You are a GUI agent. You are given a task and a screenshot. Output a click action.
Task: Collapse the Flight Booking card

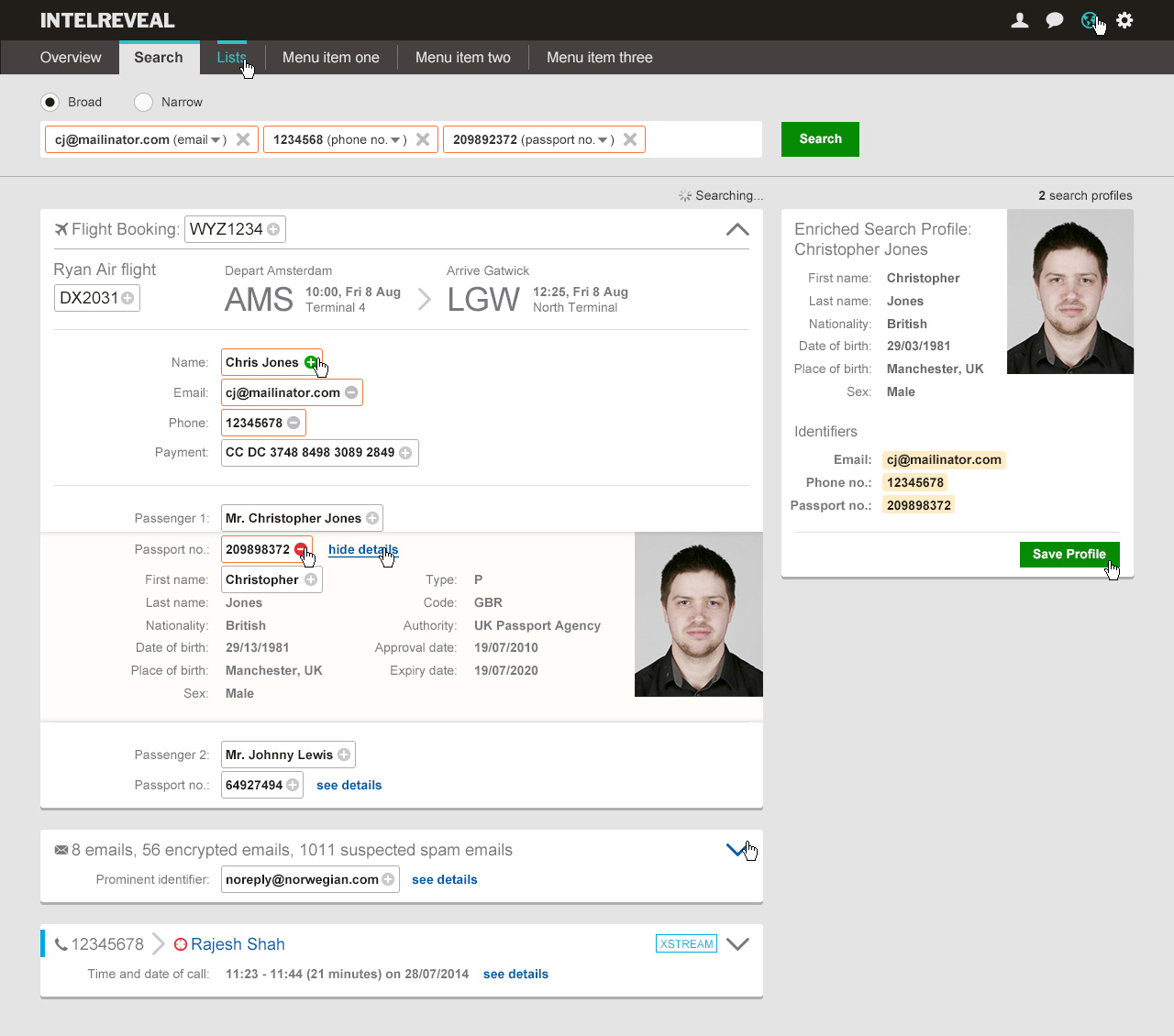tap(737, 229)
